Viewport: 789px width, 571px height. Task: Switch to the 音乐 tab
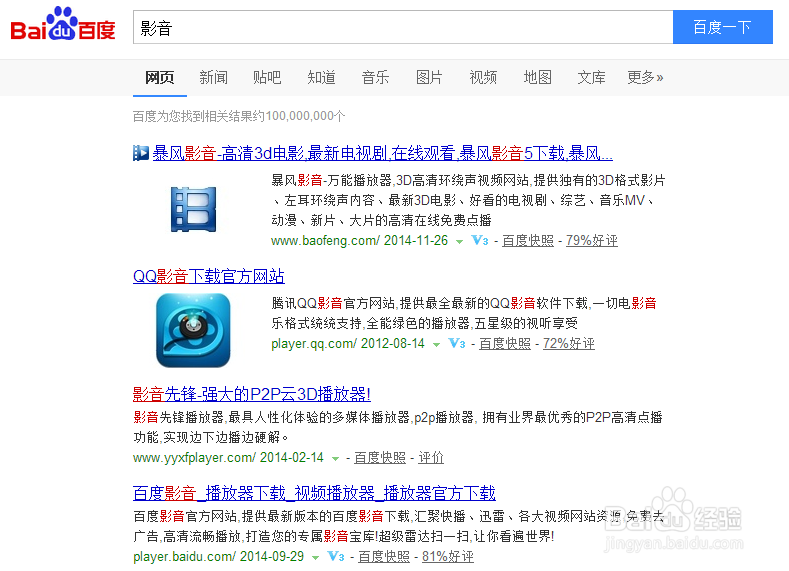tap(375, 77)
